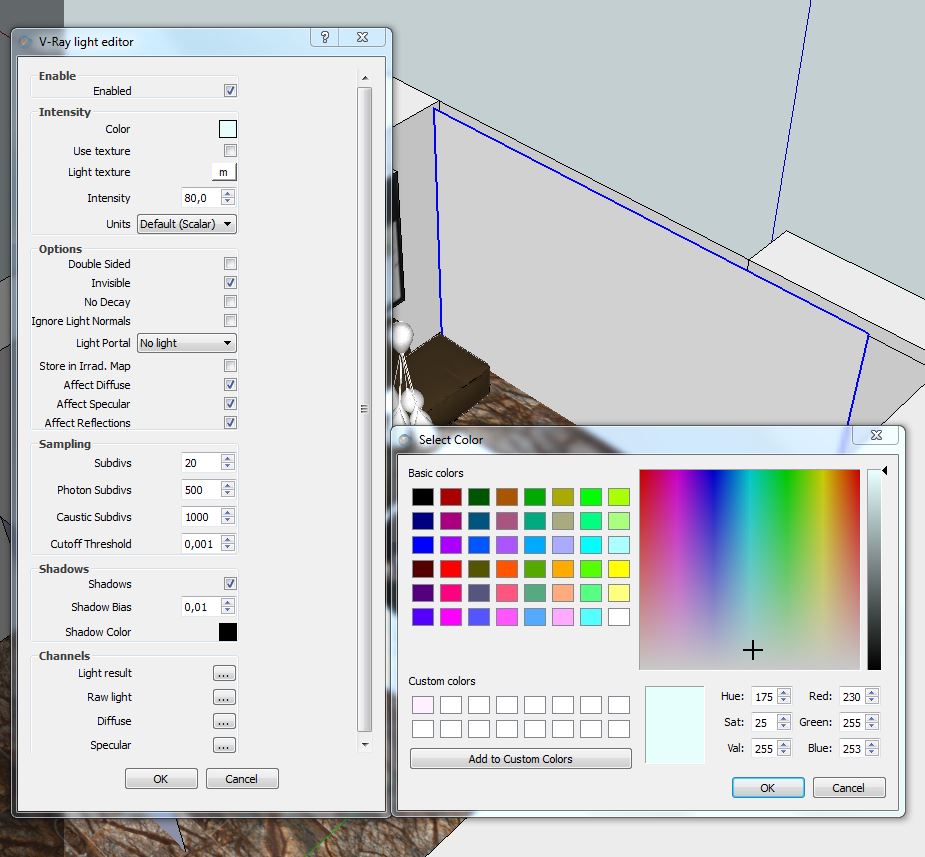925x857 pixels.
Task: Click the Val field in Select Color
Action: [x=764, y=748]
